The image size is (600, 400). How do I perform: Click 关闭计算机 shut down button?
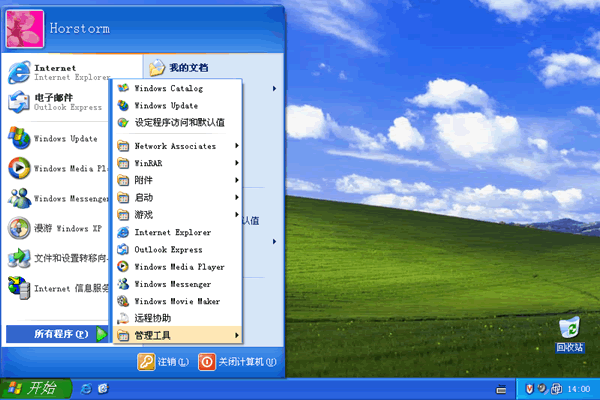coord(237,362)
